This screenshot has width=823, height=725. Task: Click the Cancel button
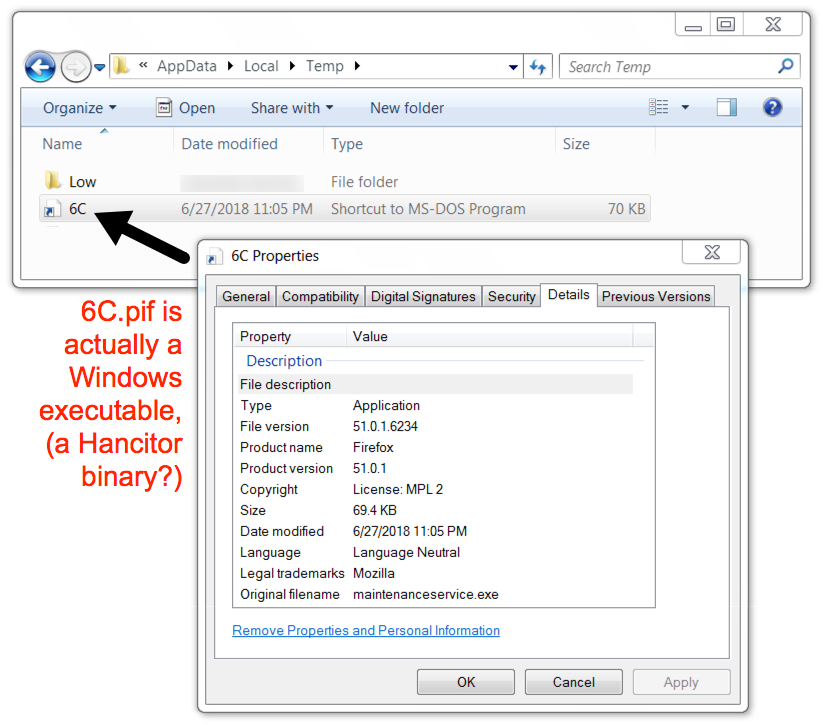[x=574, y=682]
